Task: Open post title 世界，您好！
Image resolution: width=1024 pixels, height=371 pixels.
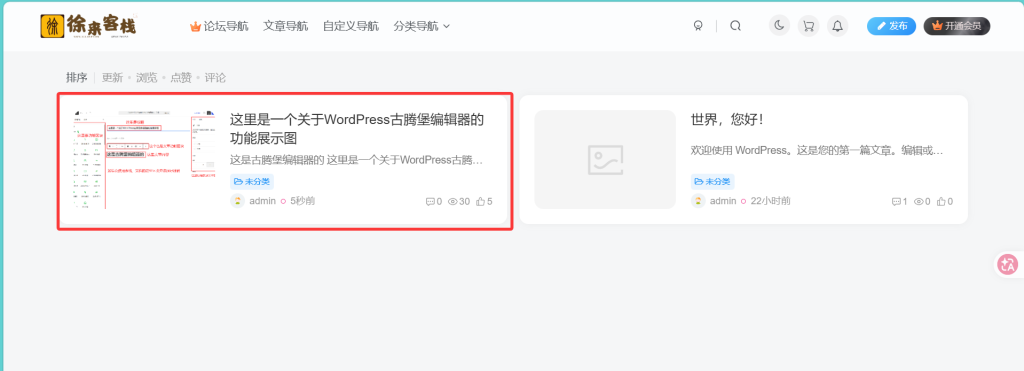Action: click(727, 120)
